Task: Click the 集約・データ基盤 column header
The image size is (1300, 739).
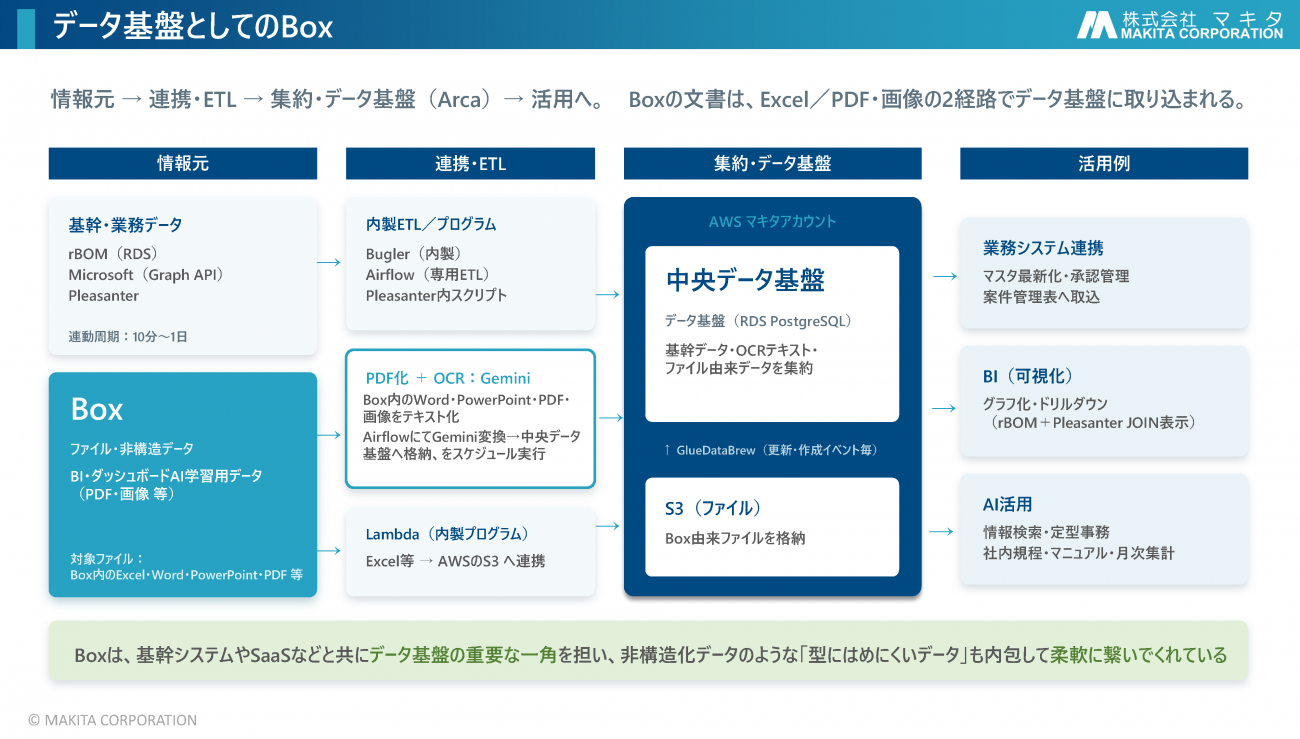Action: (772, 163)
